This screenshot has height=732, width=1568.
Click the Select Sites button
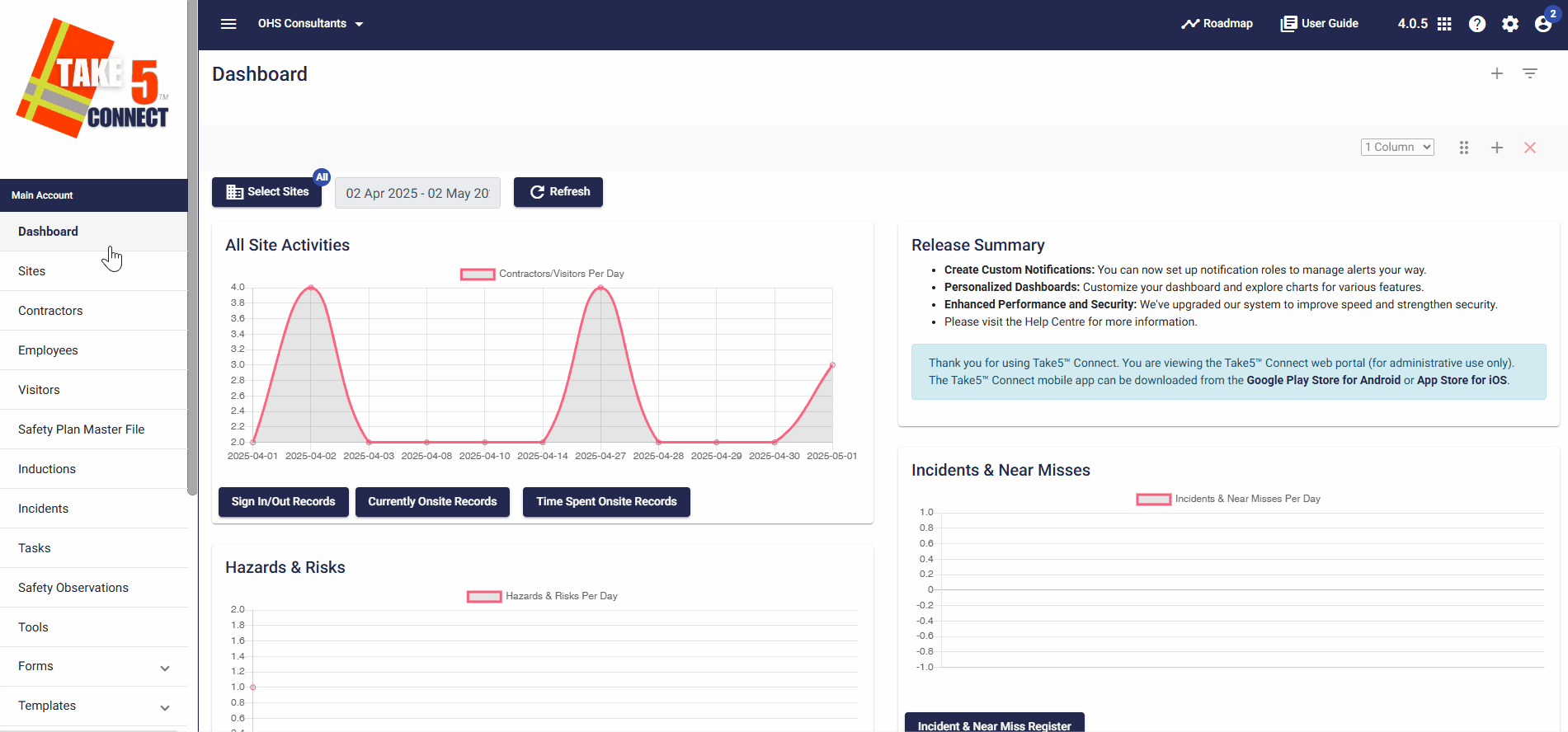click(267, 192)
